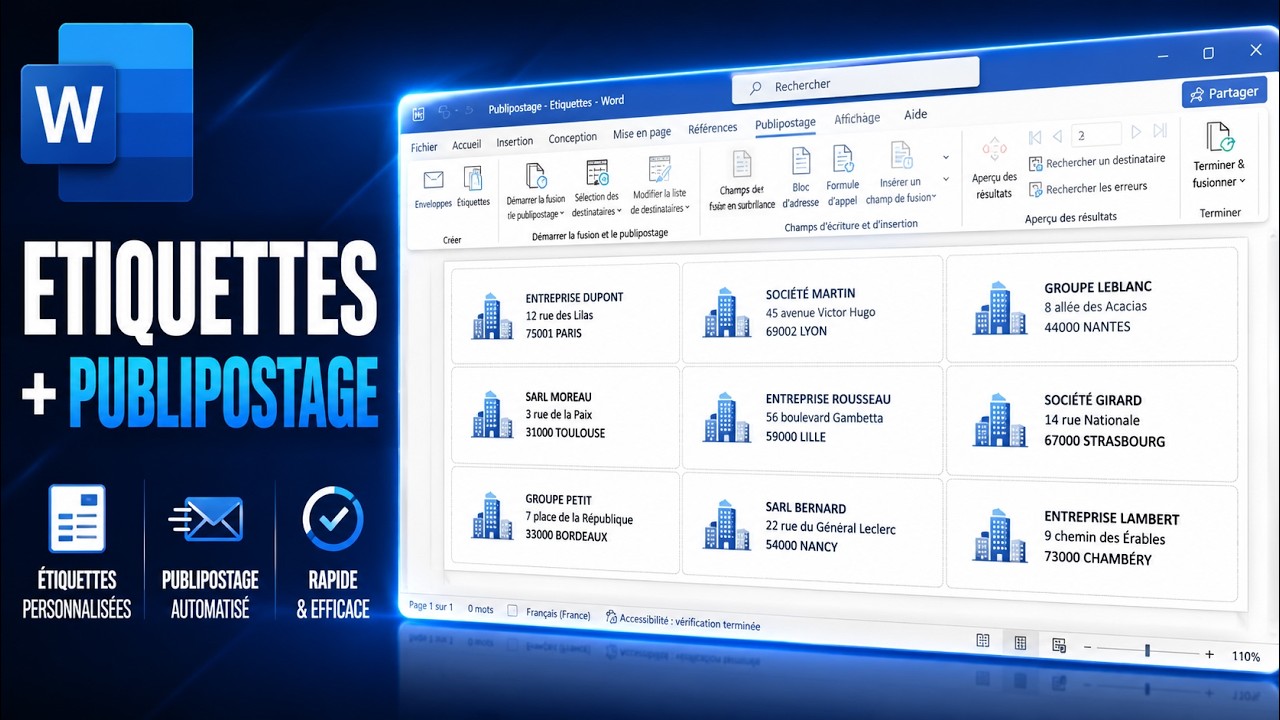Open Accessibilité : vérification terminée status

(x=683, y=622)
